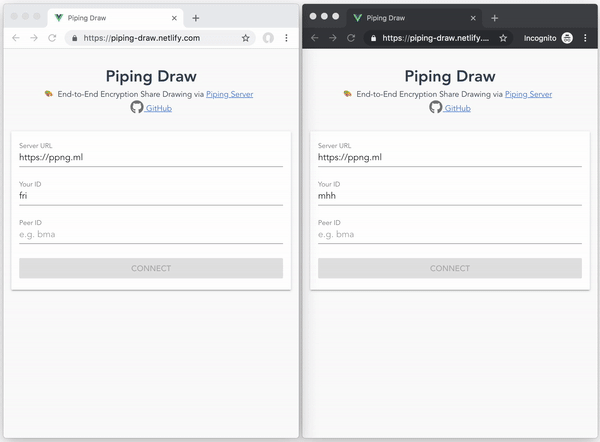
Task: Focus Your ID field containing fri
Action: [151, 196]
